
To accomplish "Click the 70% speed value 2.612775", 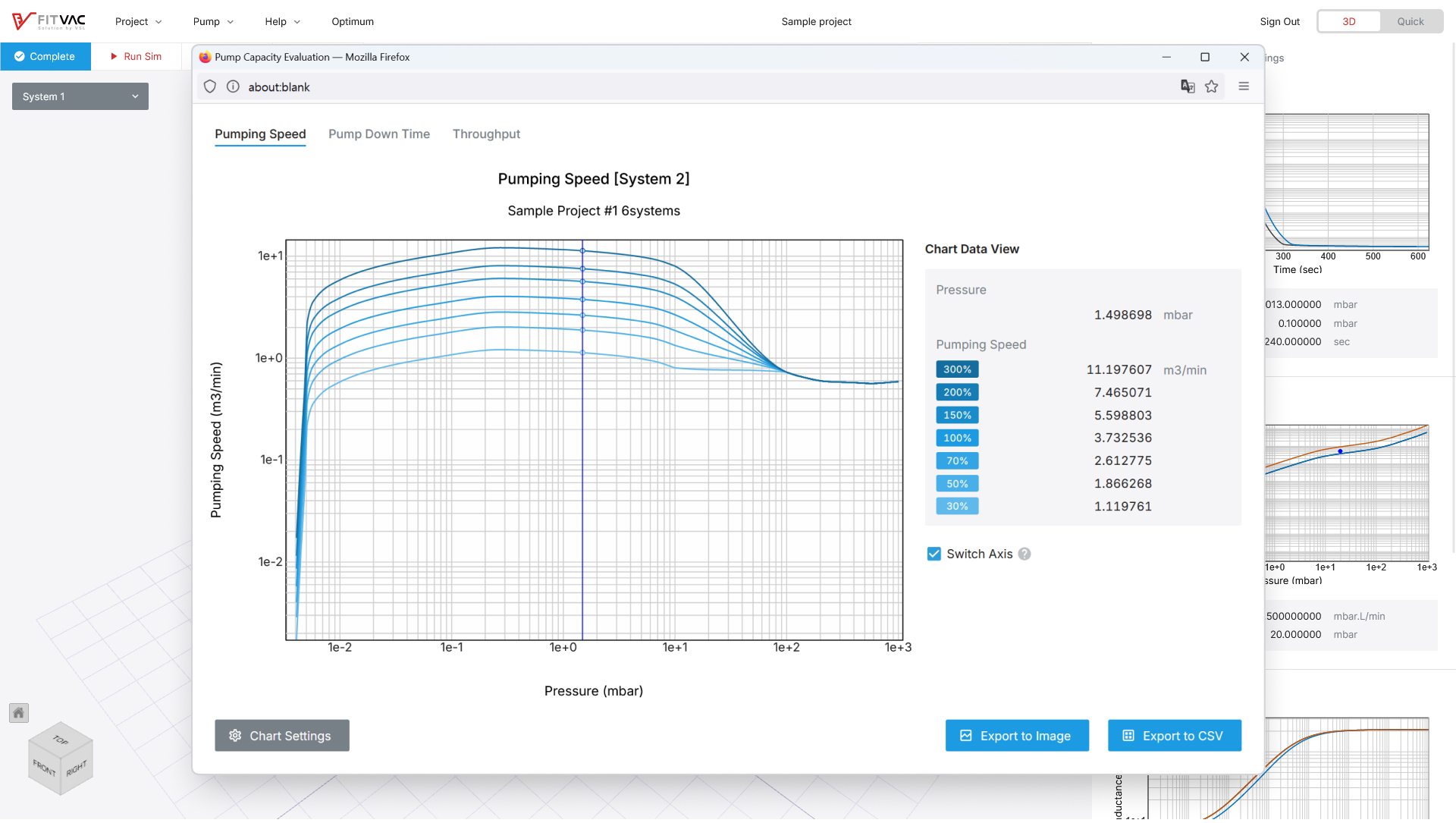I will tap(1122, 460).
